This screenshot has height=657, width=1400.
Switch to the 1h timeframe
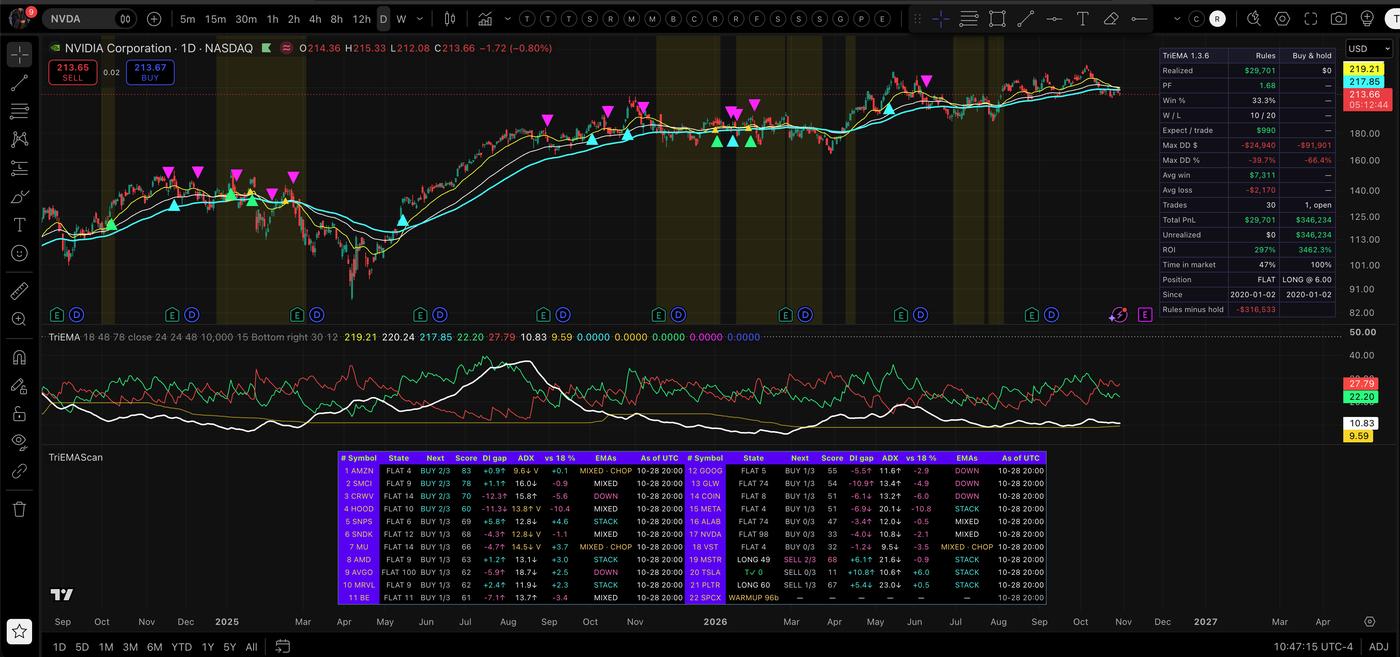(x=273, y=18)
